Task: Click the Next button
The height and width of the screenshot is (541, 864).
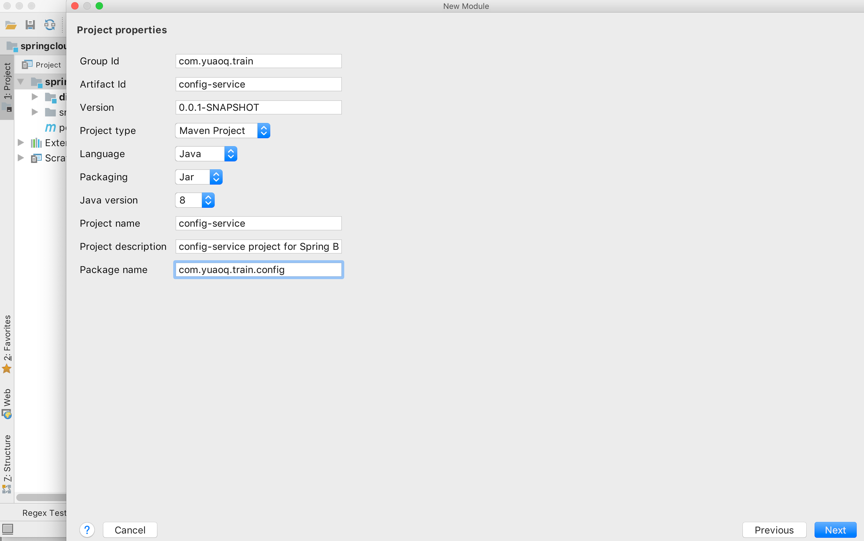Action: pyautogui.click(x=835, y=530)
